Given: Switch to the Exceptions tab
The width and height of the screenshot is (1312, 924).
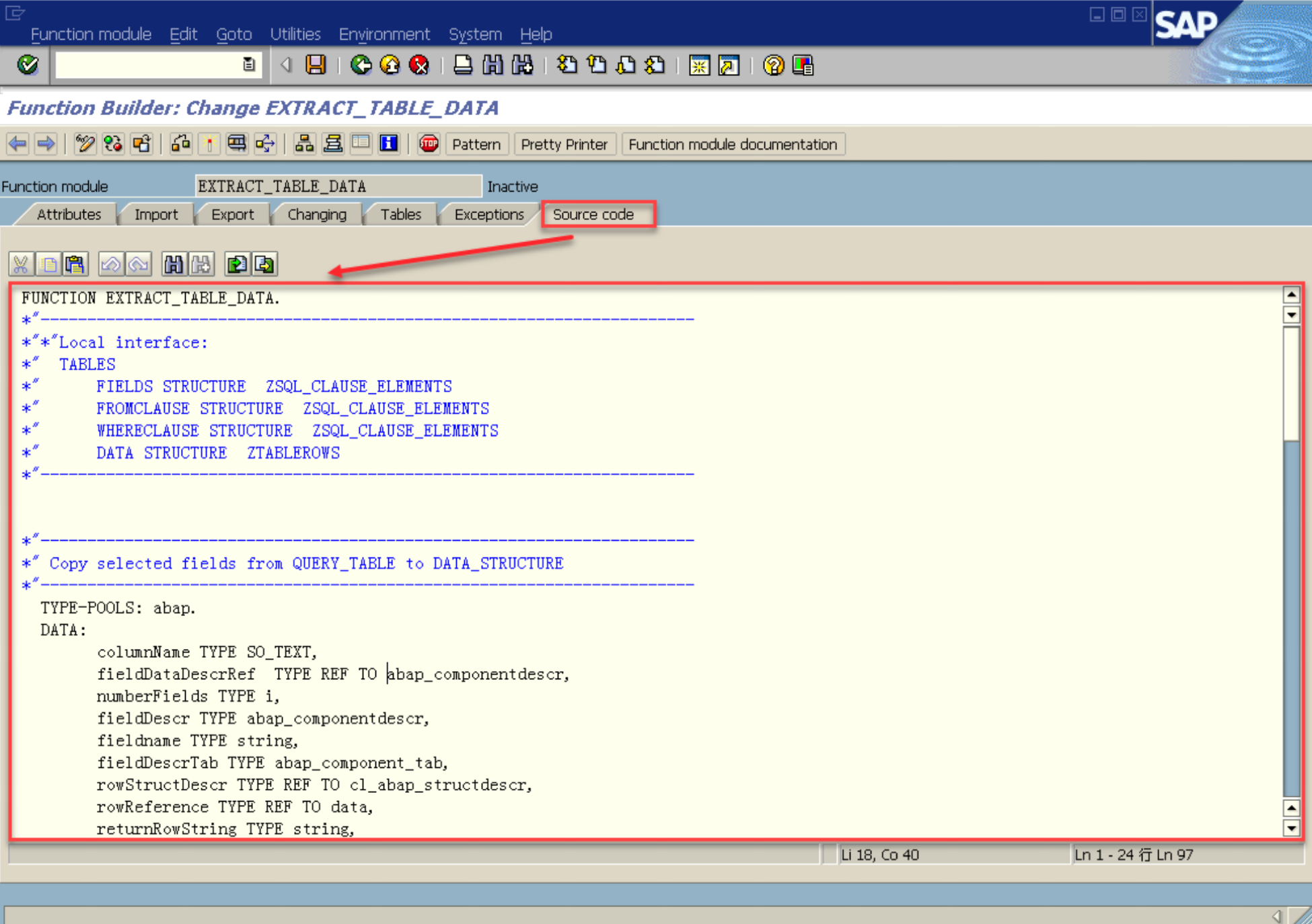Looking at the screenshot, I should point(489,215).
